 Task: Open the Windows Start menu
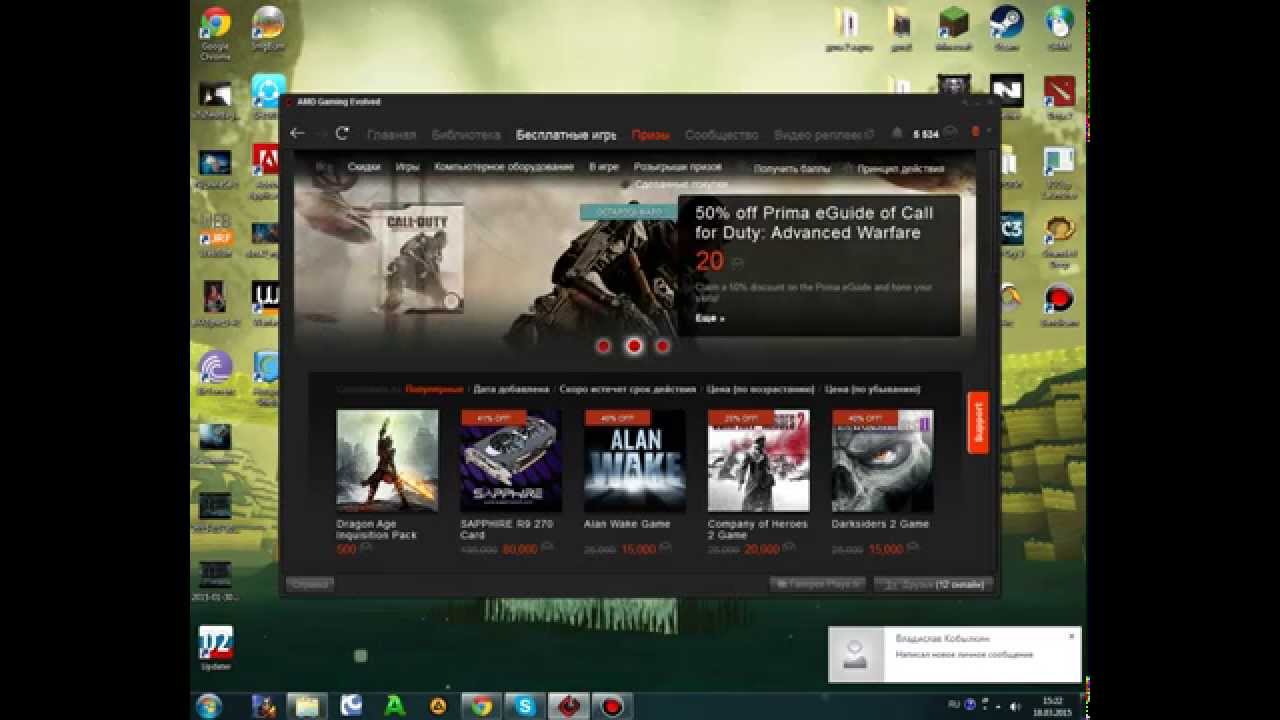(x=209, y=705)
